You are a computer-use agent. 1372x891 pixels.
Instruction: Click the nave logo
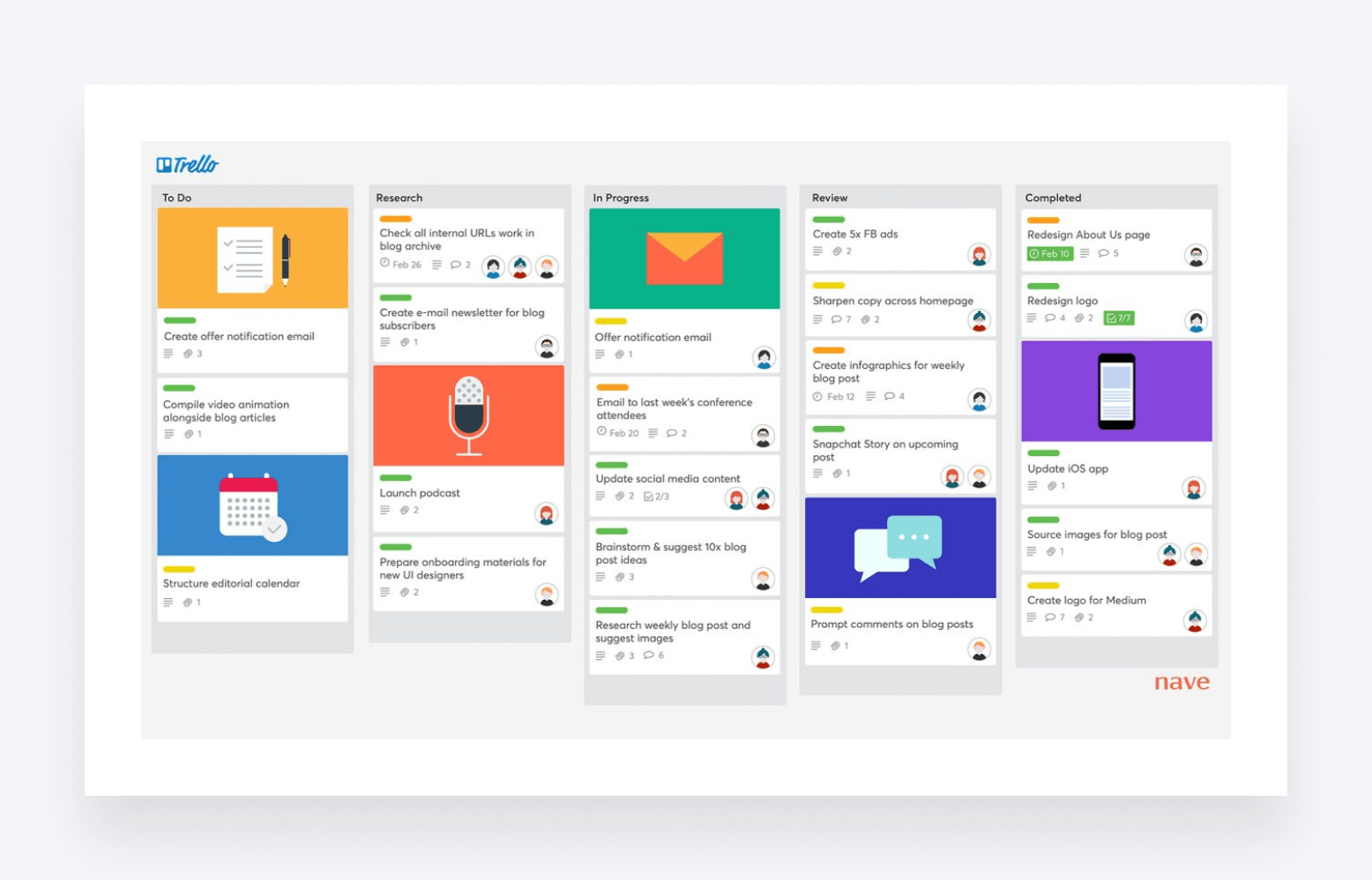coord(1182,683)
